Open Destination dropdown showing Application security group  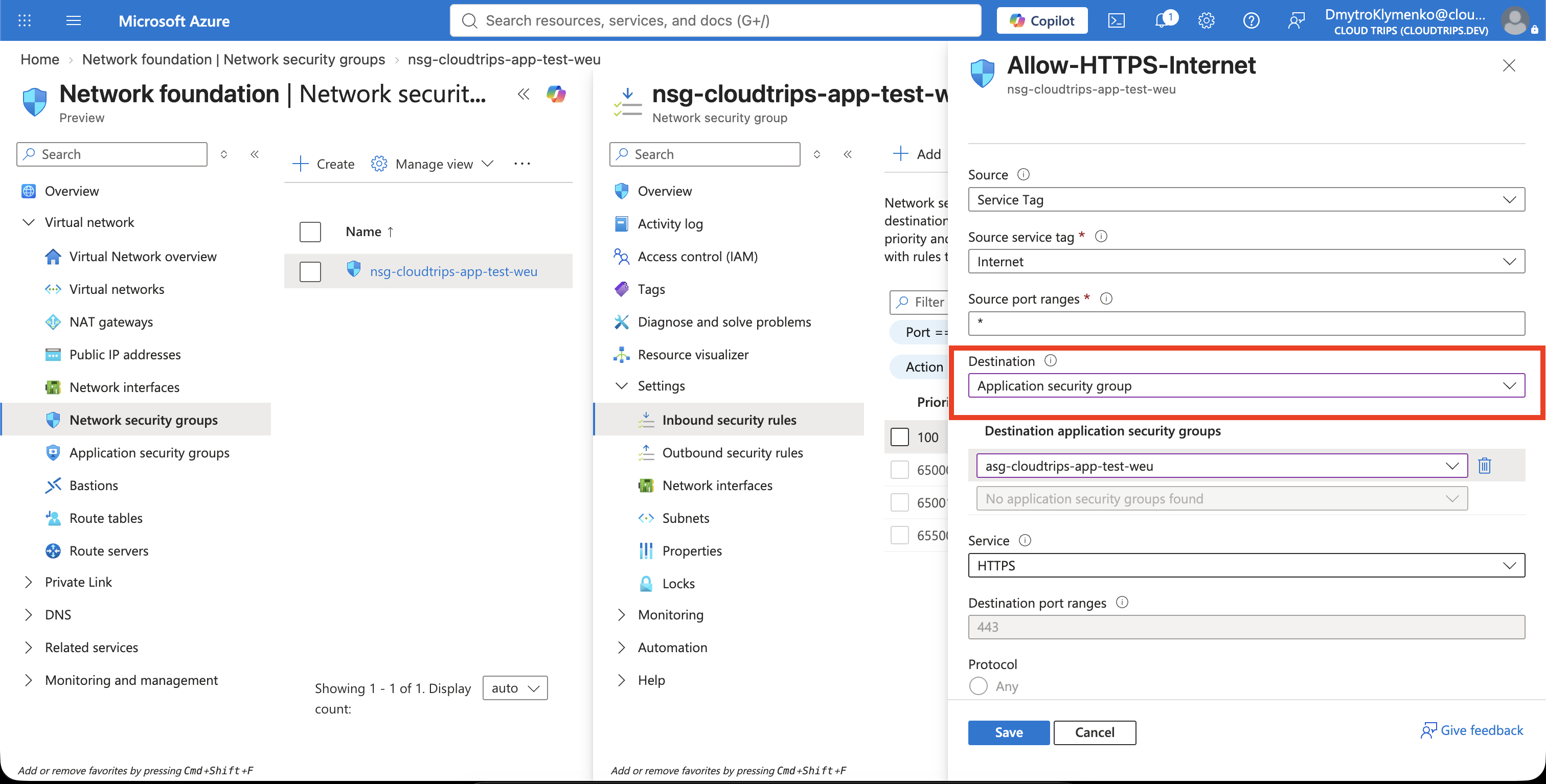pos(1246,386)
